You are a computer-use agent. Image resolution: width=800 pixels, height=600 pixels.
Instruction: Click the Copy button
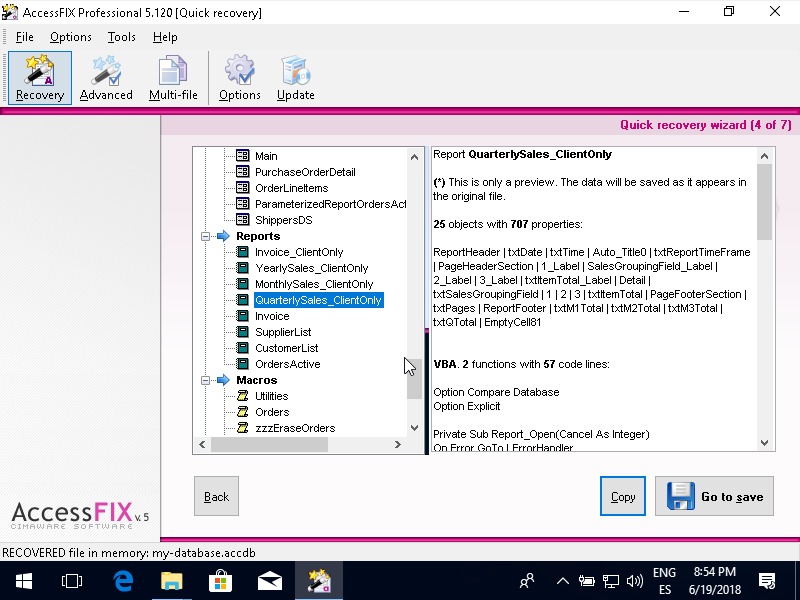coord(622,496)
